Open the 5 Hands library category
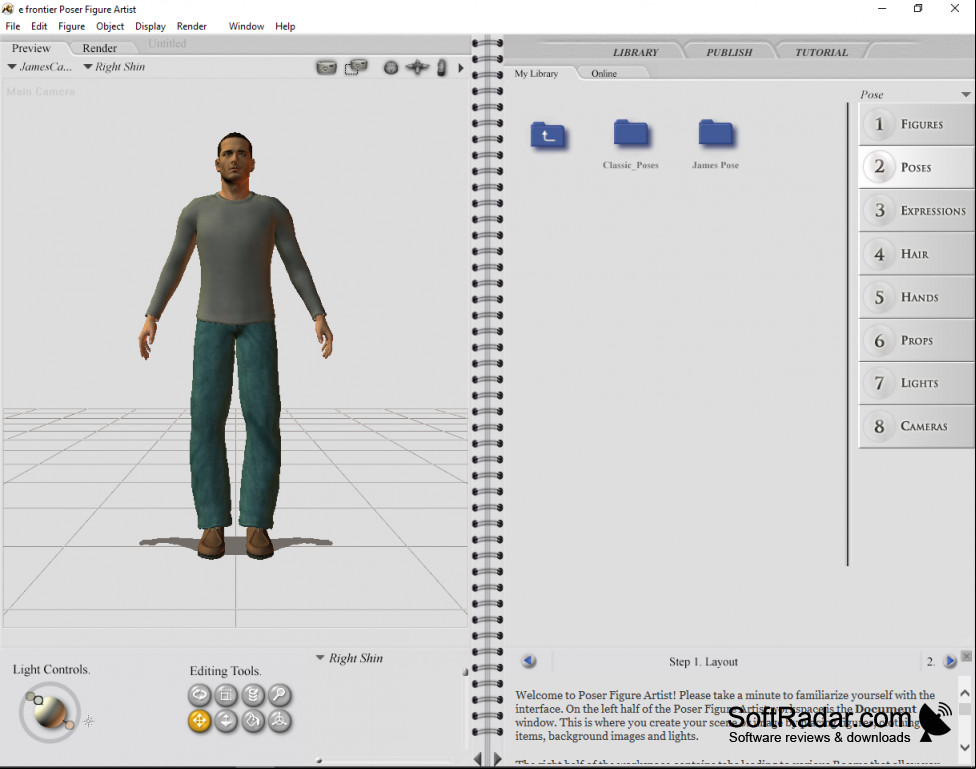976x769 pixels. point(917,297)
